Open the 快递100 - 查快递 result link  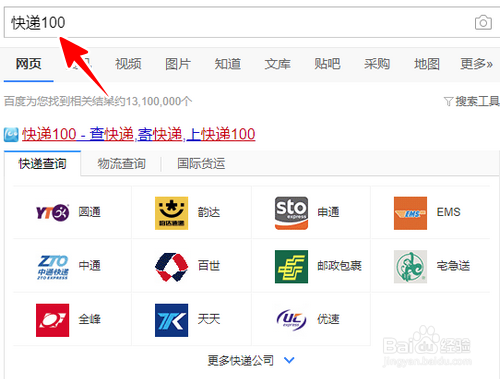[139, 134]
